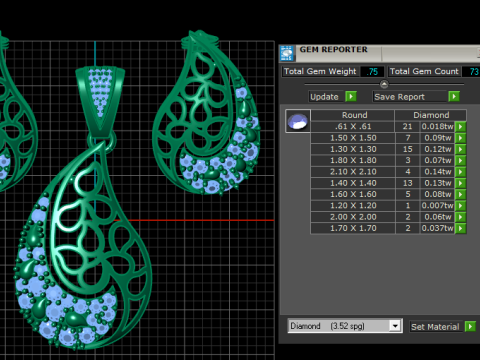Click green arrow for 1.80 X 1.80 row

pos(461,161)
